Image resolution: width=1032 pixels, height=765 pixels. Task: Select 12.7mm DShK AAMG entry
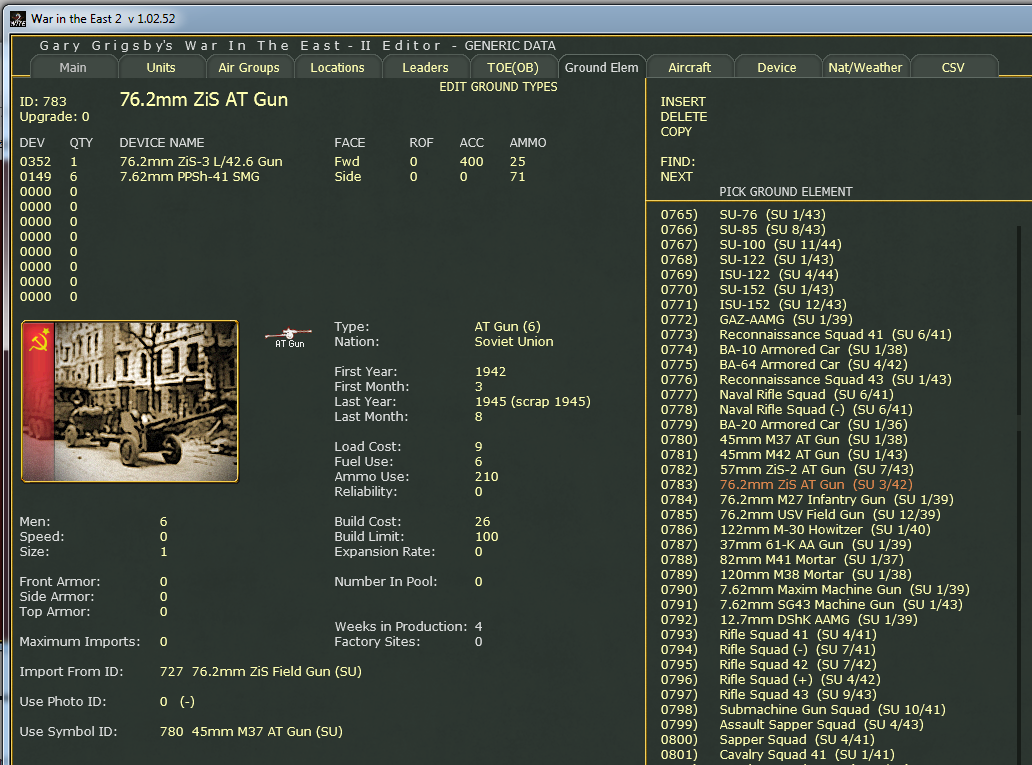pyautogui.click(x=818, y=620)
